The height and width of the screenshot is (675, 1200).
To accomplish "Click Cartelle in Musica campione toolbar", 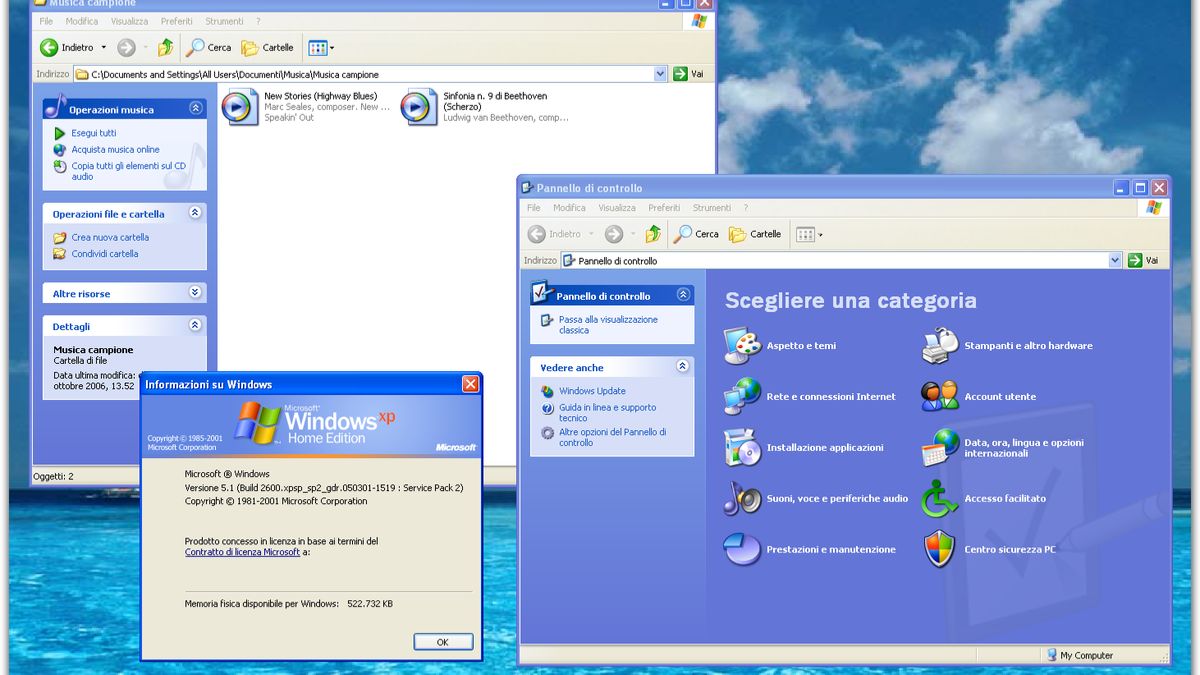I will click(268, 47).
